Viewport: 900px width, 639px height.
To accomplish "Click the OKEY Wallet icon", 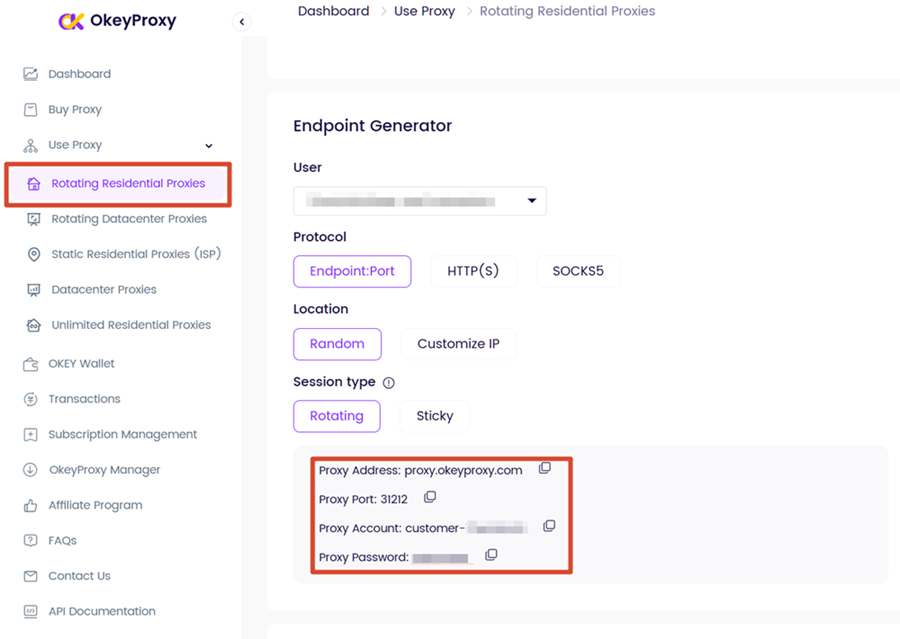I will point(30,364).
